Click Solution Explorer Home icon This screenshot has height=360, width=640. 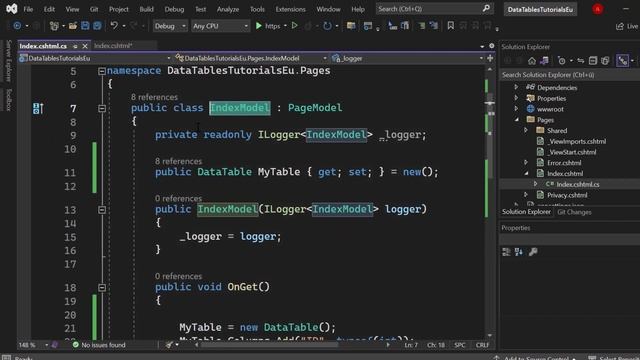click(x=531, y=61)
